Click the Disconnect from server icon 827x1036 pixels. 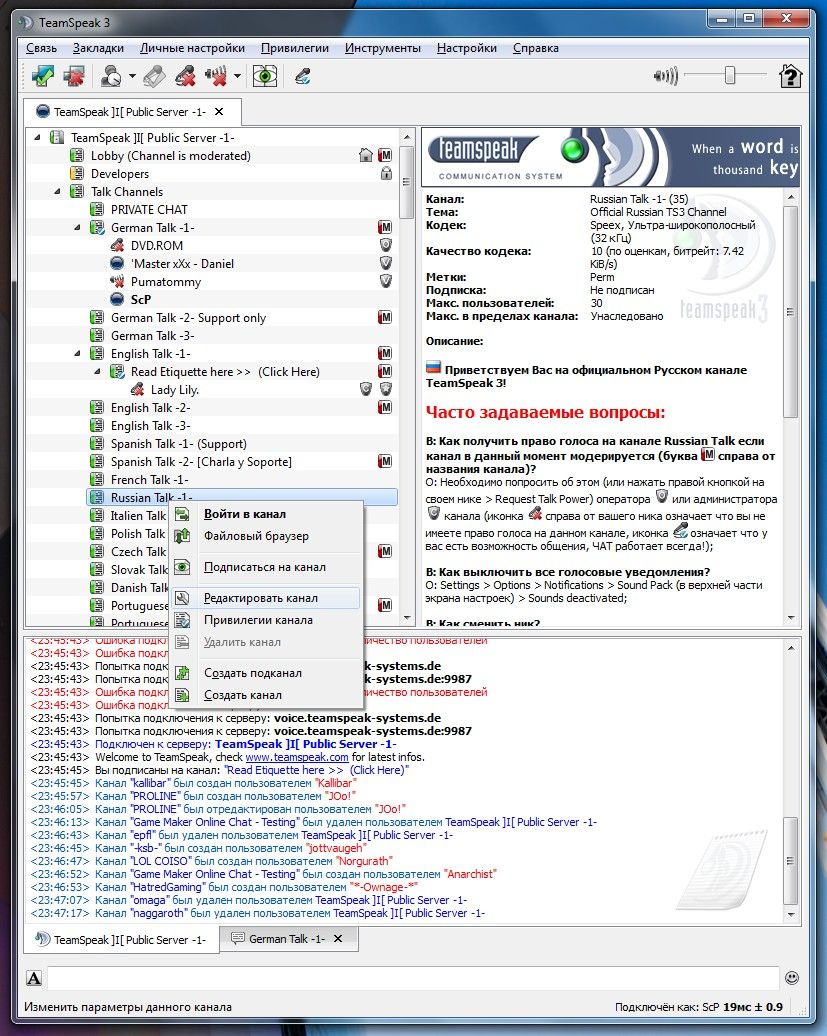point(75,77)
